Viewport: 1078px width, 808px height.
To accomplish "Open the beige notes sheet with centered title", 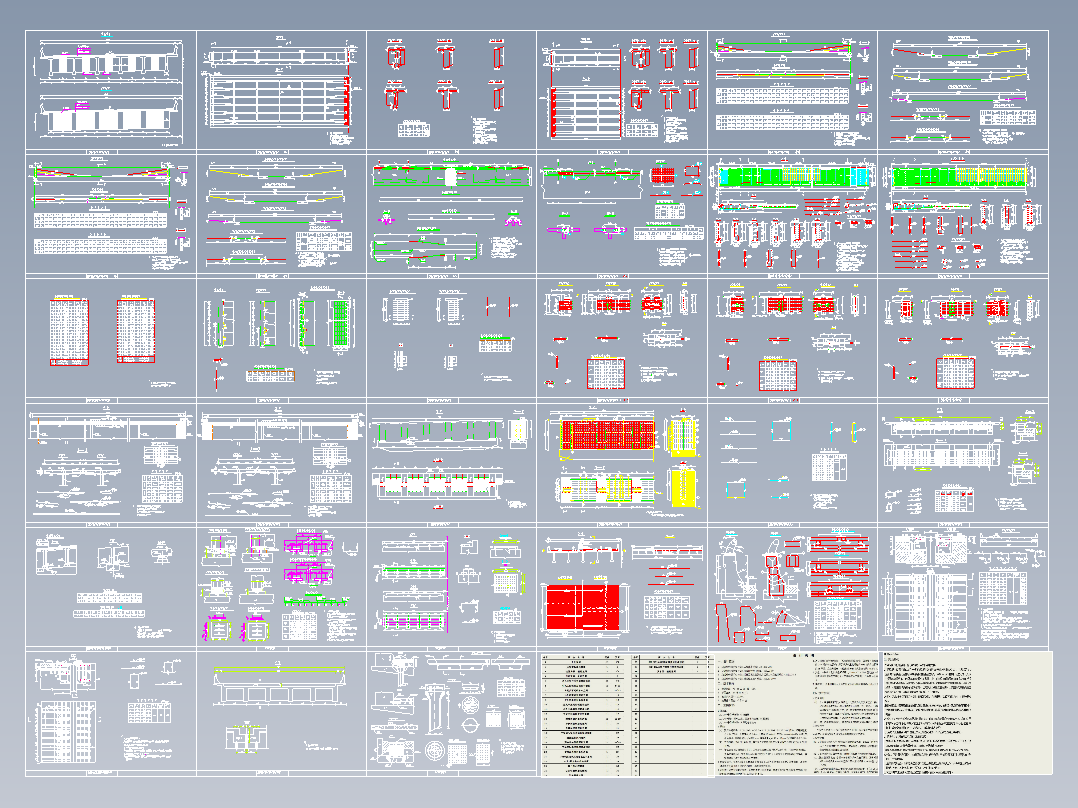I will [795, 714].
